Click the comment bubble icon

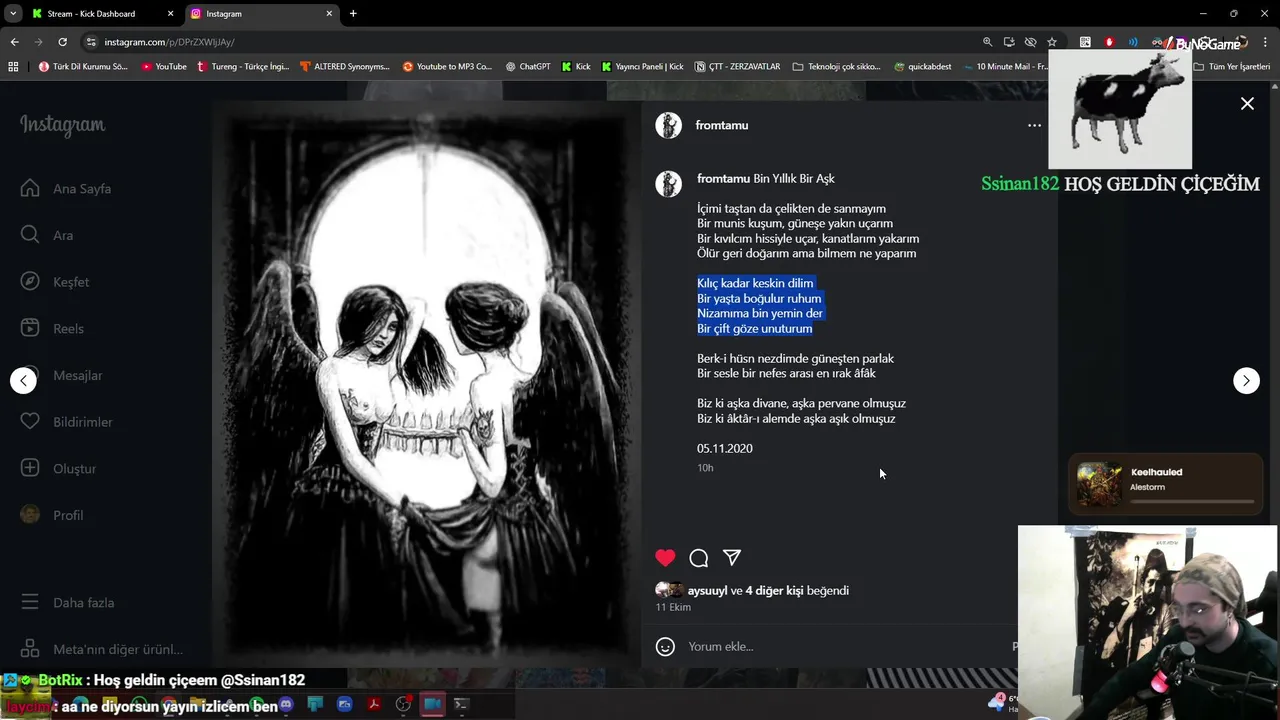pyautogui.click(x=699, y=558)
